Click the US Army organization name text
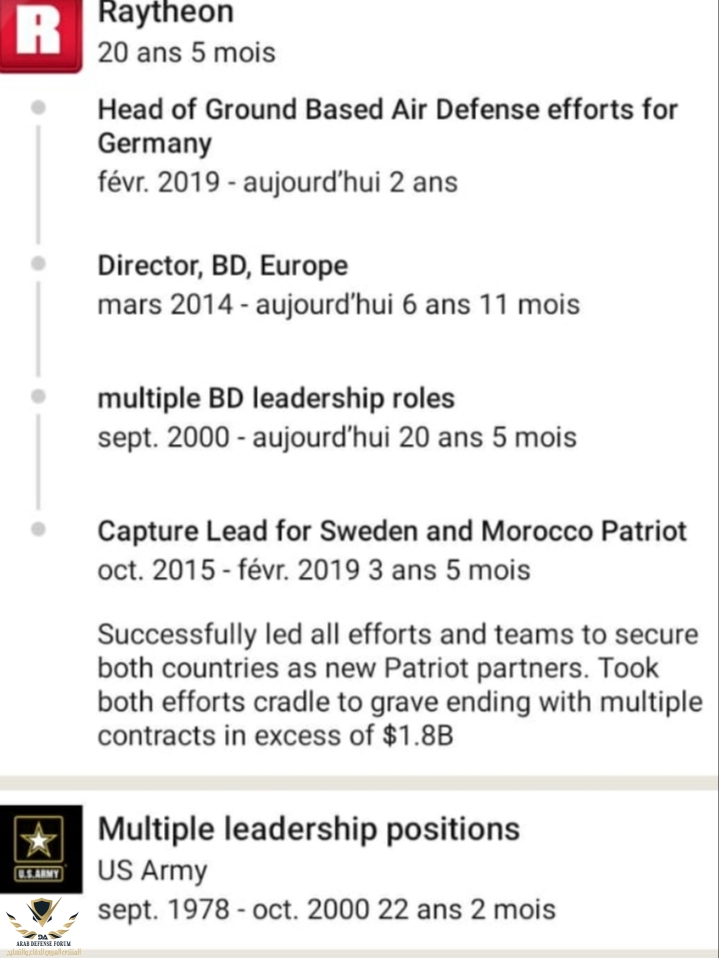Screen dimensions: 719x958 pyautogui.click(x=151, y=870)
